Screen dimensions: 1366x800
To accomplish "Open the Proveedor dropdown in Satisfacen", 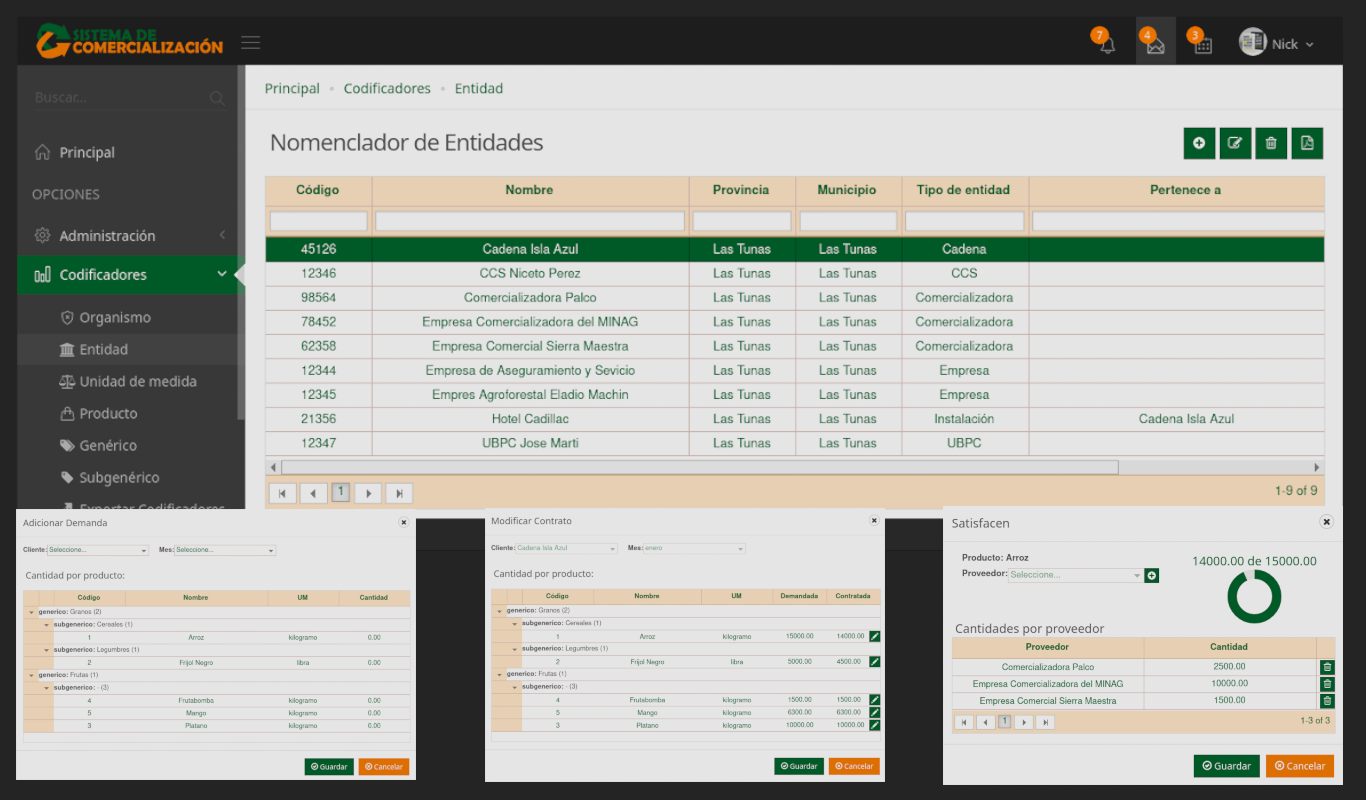I will pos(1075,575).
